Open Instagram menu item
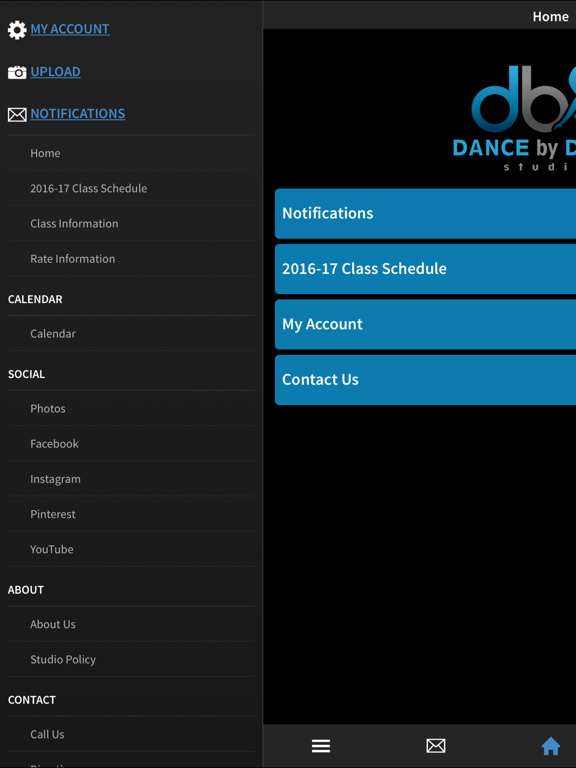Image resolution: width=576 pixels, height=768 pixels. tap(131, 480)
